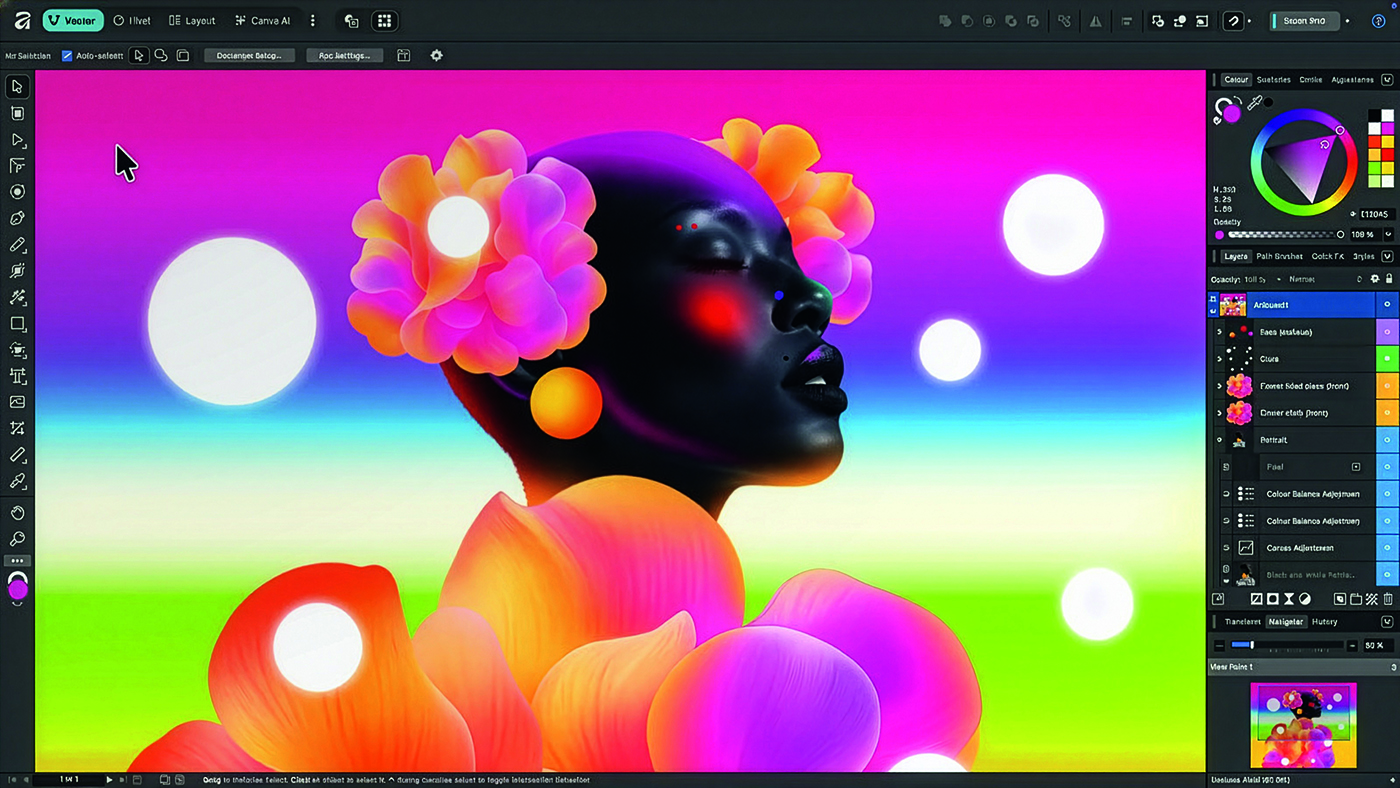Click the gear icon in the context toolbar
Screen dimensions: 1400x788
pos(436,56)
